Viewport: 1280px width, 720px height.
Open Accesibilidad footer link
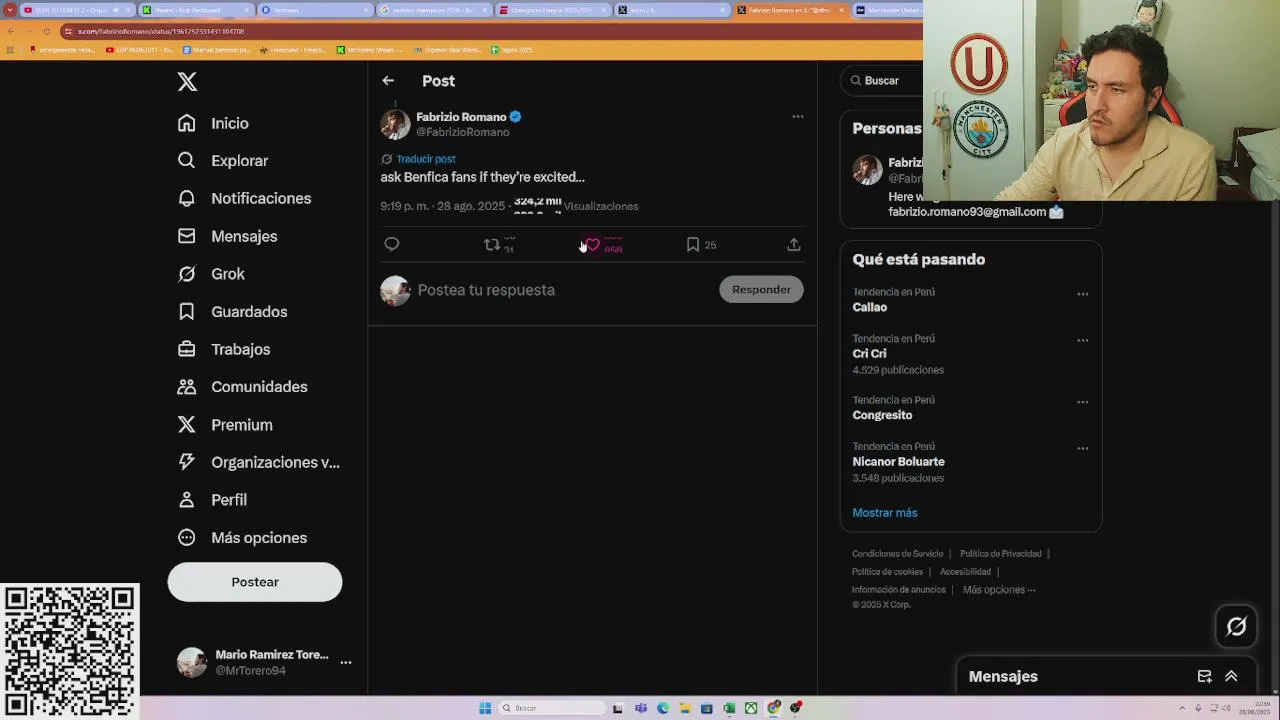pyautogui.click(x=965, y=572)
